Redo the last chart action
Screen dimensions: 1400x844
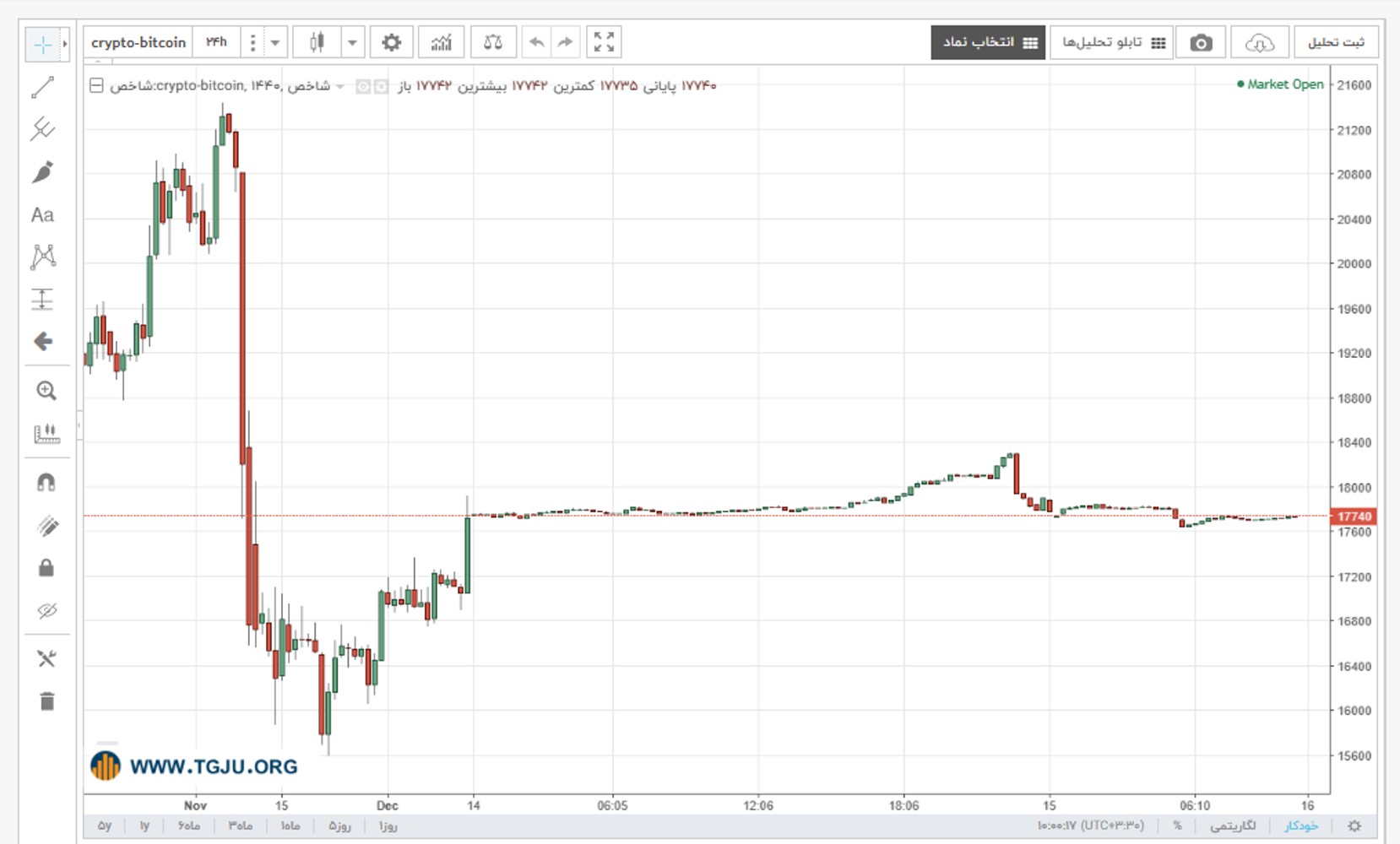tap(565, 42)
